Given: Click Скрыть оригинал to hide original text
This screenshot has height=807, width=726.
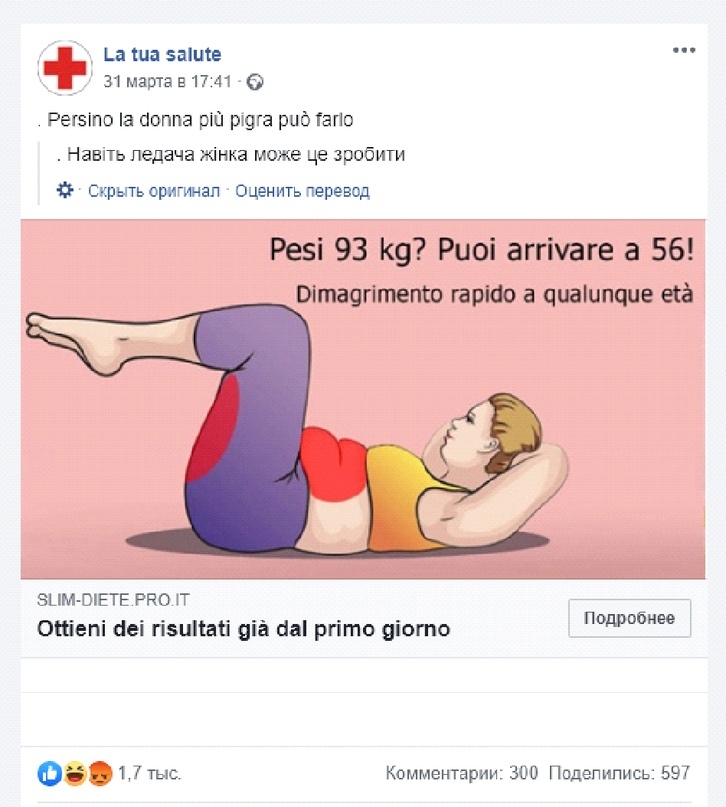Looking at the screenshot, I should pyautogui.click(x=154, y=191).
